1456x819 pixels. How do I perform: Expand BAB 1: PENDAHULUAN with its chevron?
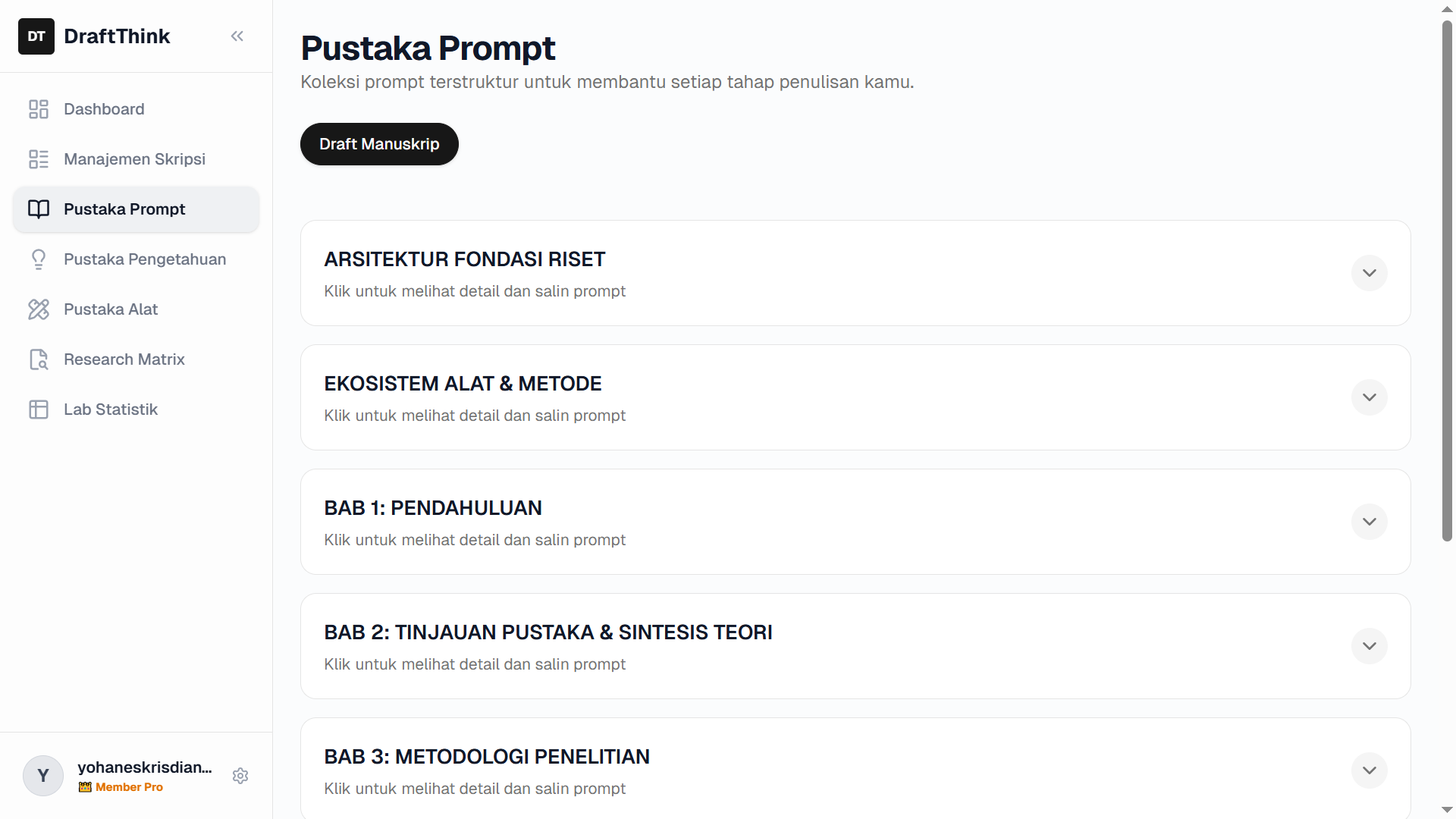[1369, 521]
